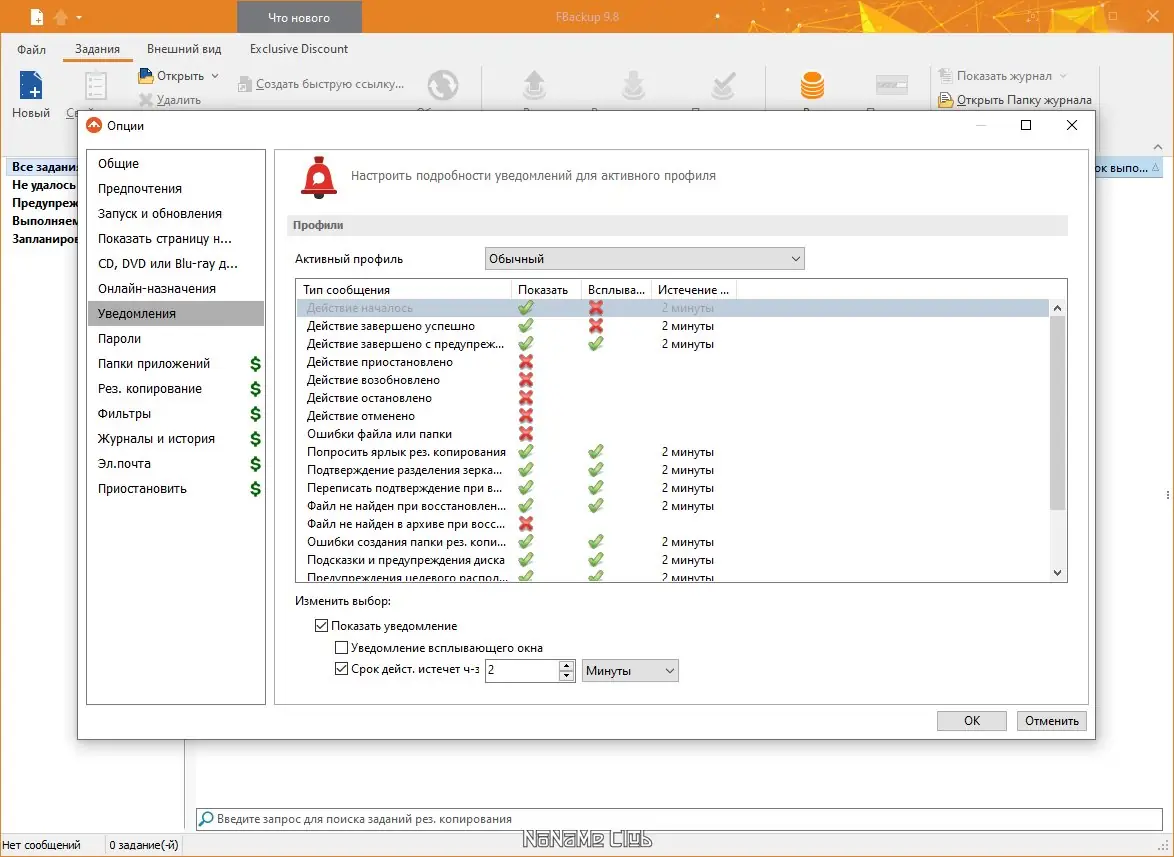
Task: Select the Действие возобновлено row
Action: click(x=672, y=379)
